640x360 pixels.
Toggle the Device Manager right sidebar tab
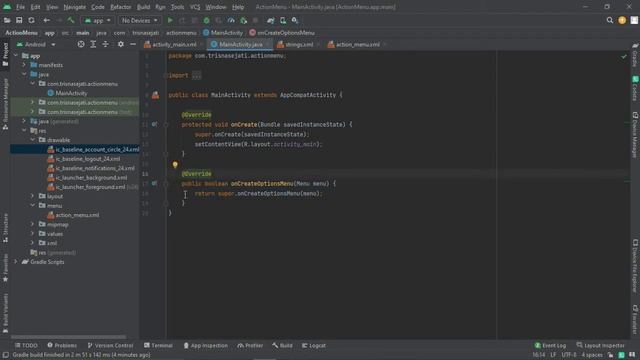[x=635, y=135]
